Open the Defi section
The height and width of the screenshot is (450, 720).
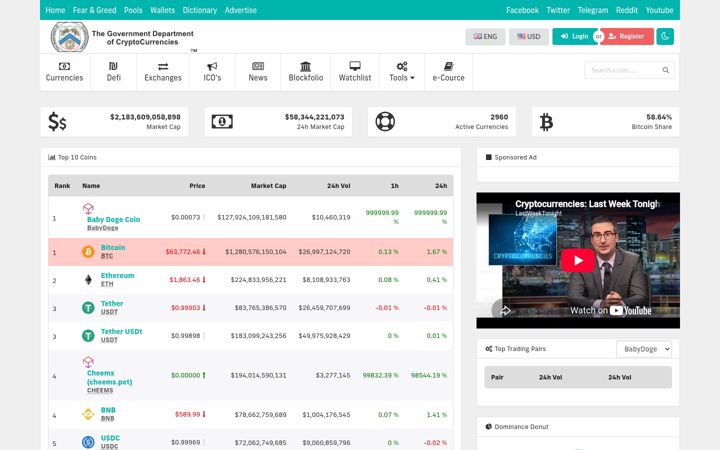(x=113, y=72)
